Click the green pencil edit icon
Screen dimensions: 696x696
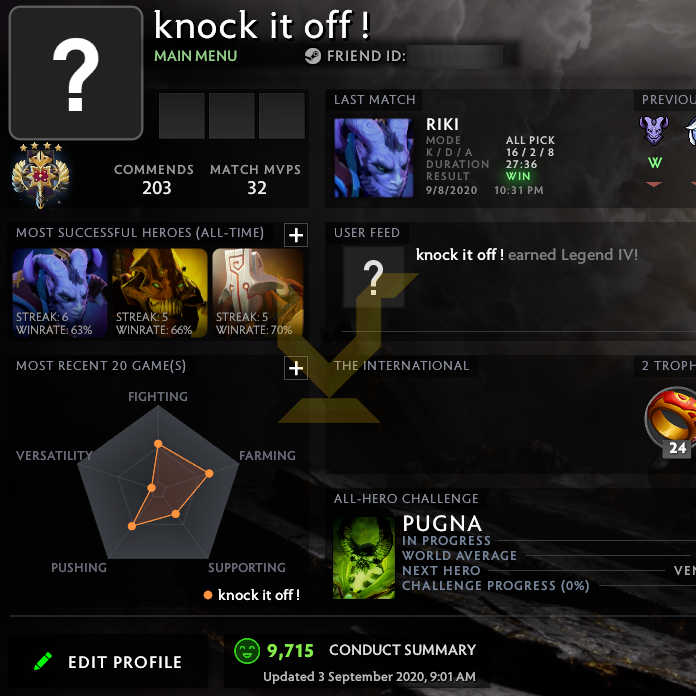(43, 661)
